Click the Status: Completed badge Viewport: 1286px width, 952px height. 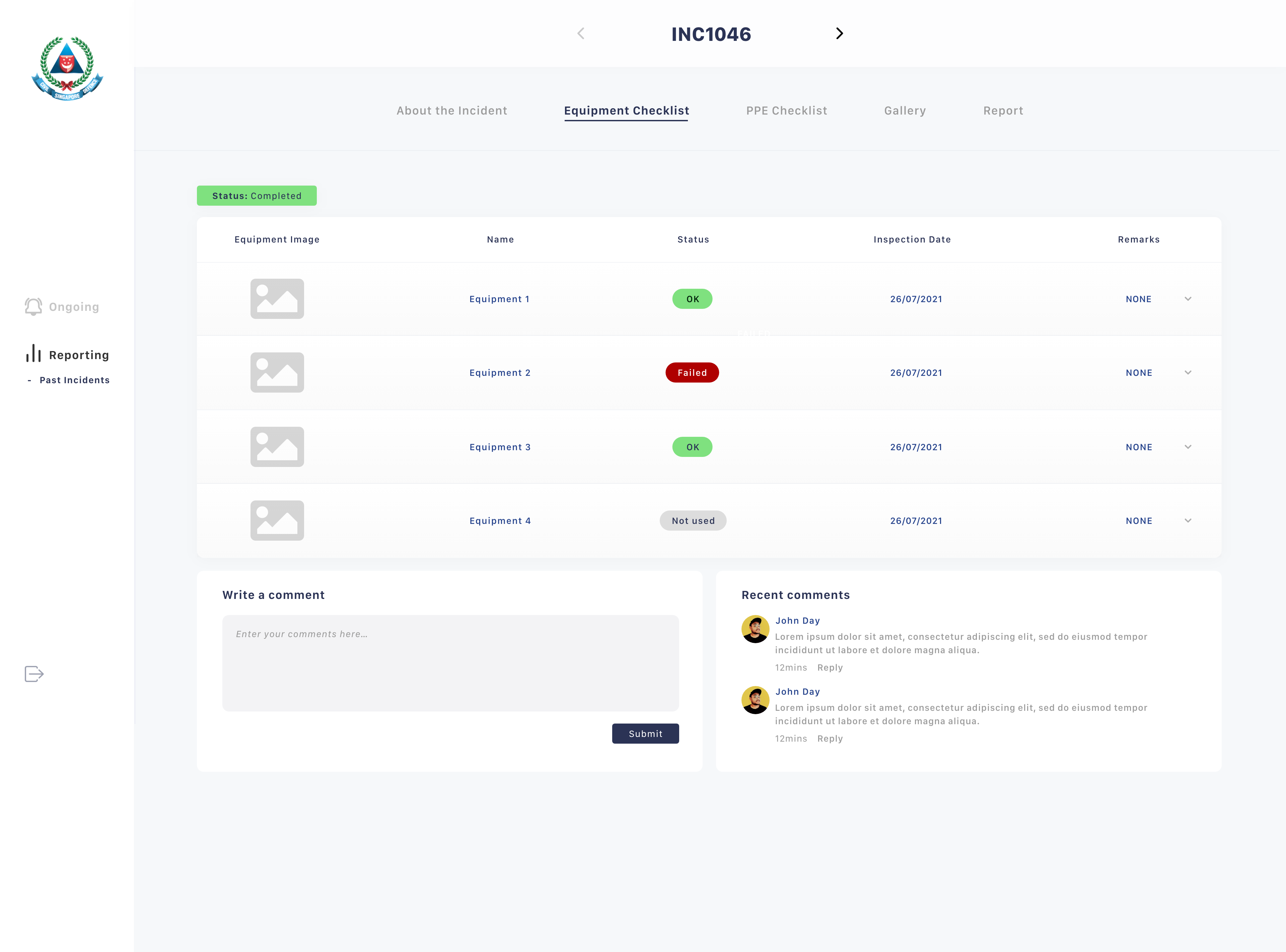point(257,195)
